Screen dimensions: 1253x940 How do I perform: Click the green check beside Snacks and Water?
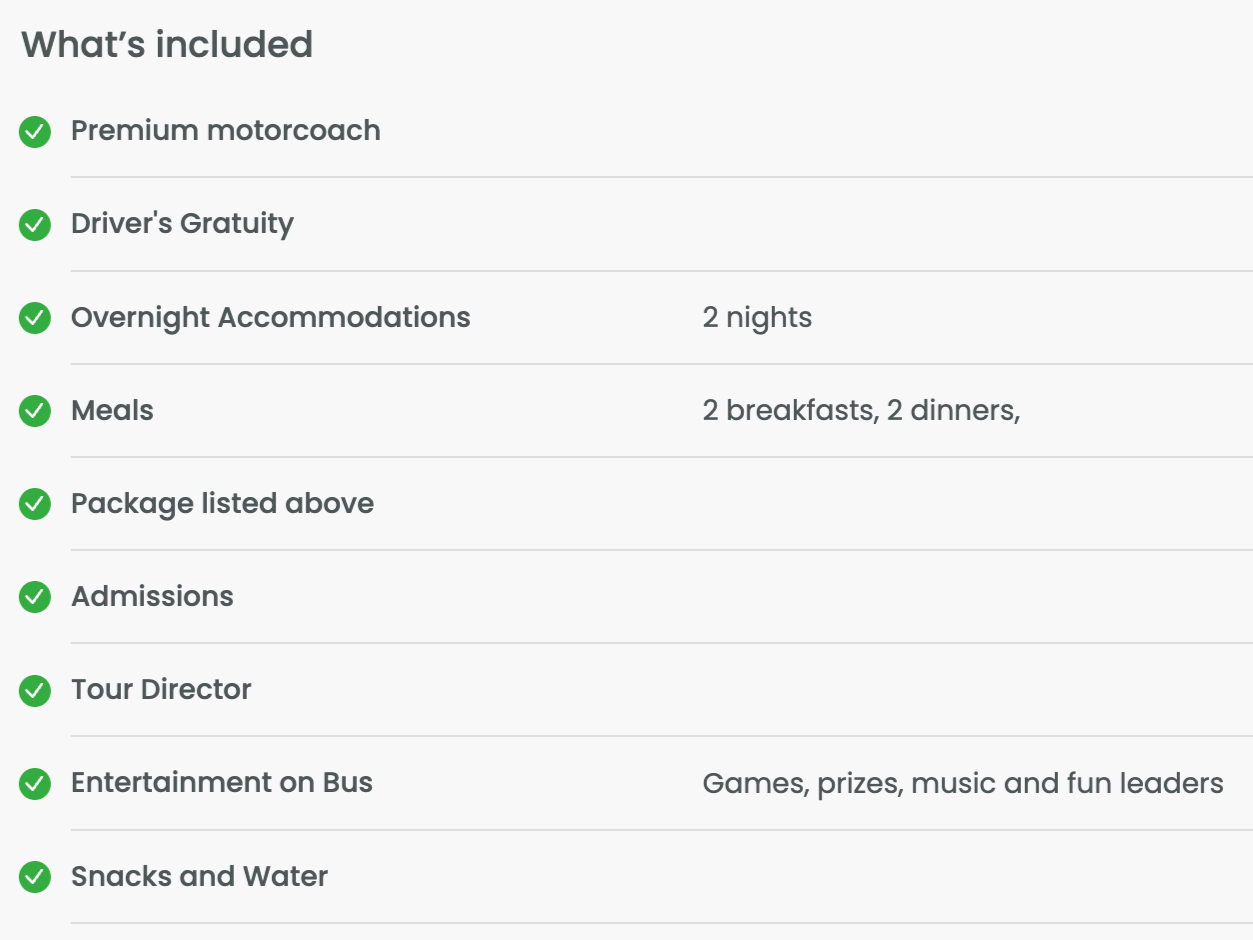[x=35, y=877]
